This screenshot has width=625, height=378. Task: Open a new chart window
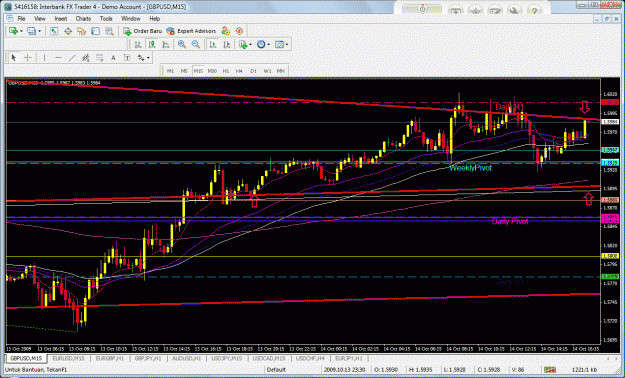13,31
